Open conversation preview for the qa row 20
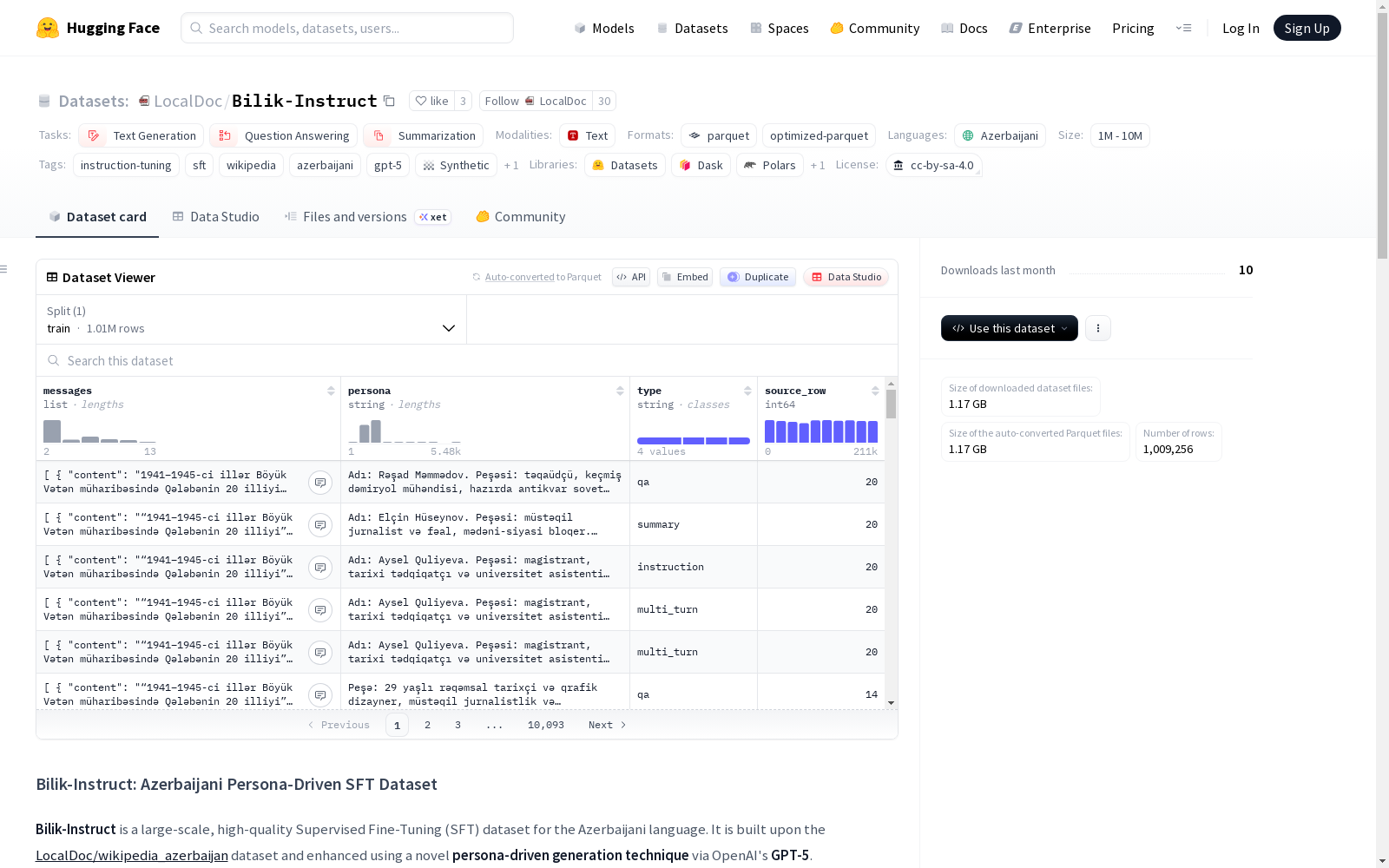1389x868 pixels. coord(320,483)
